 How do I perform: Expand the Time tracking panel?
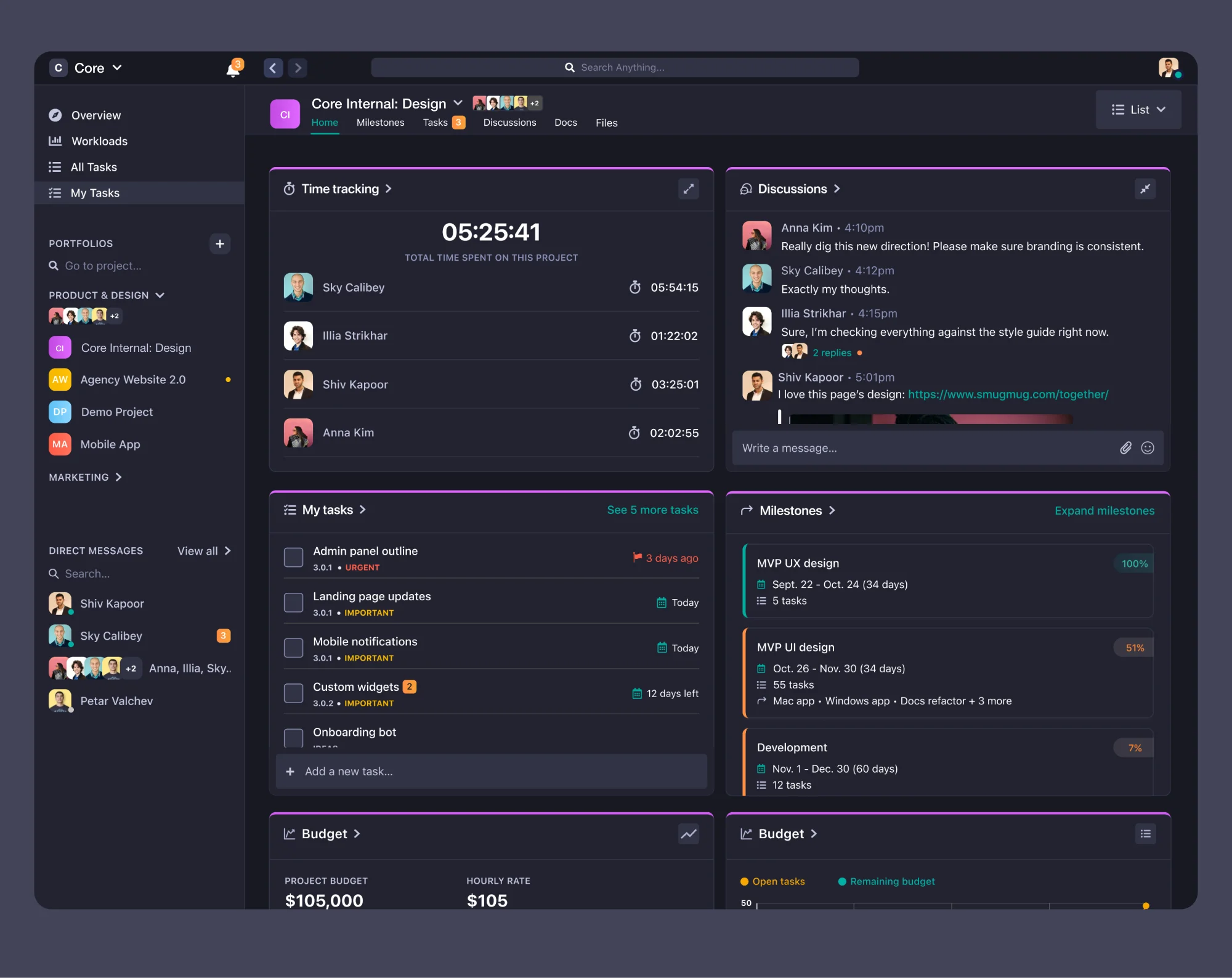689,189
